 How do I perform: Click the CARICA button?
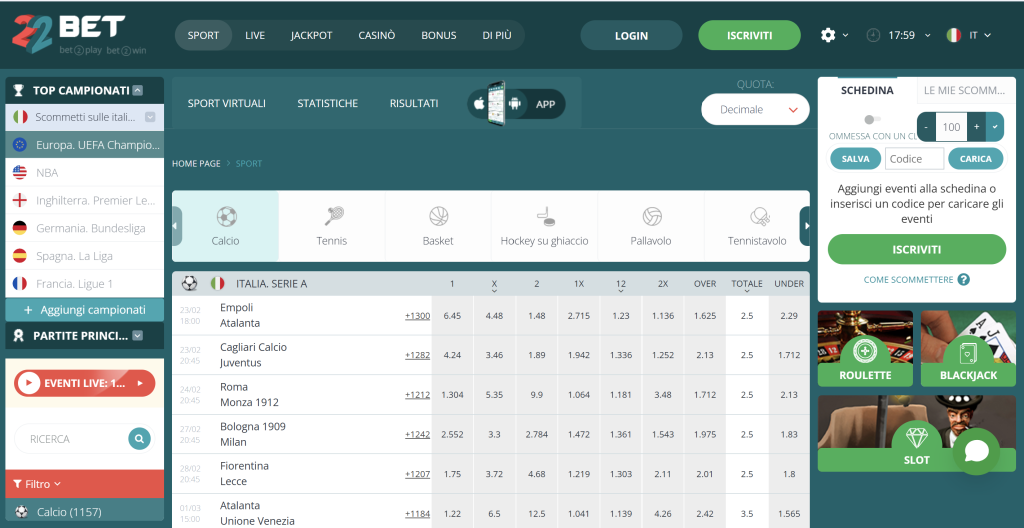(x=976, y=158)
